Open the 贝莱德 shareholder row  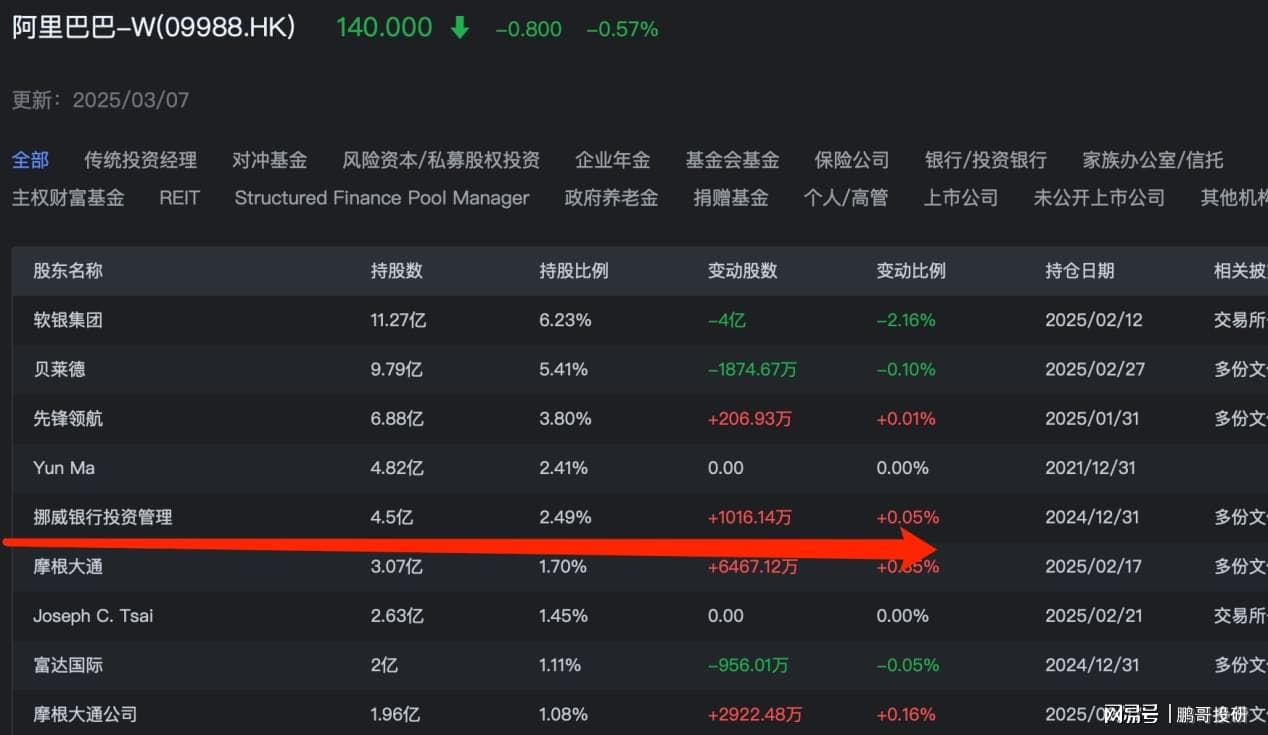tap(640, 369)
